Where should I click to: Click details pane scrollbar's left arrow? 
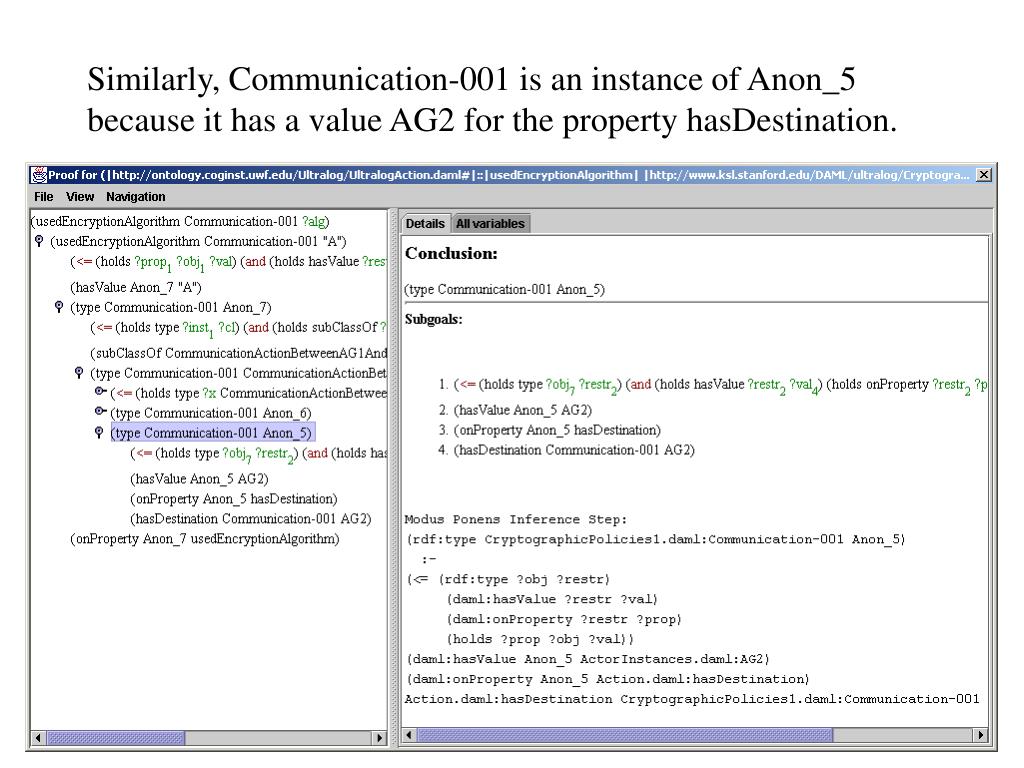coord(409,735)
